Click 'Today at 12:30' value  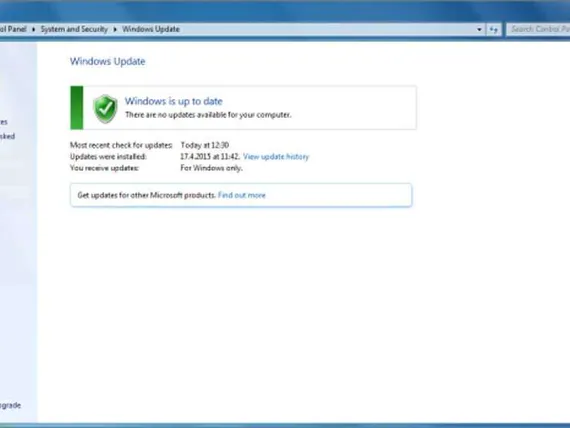click(205, 145)
